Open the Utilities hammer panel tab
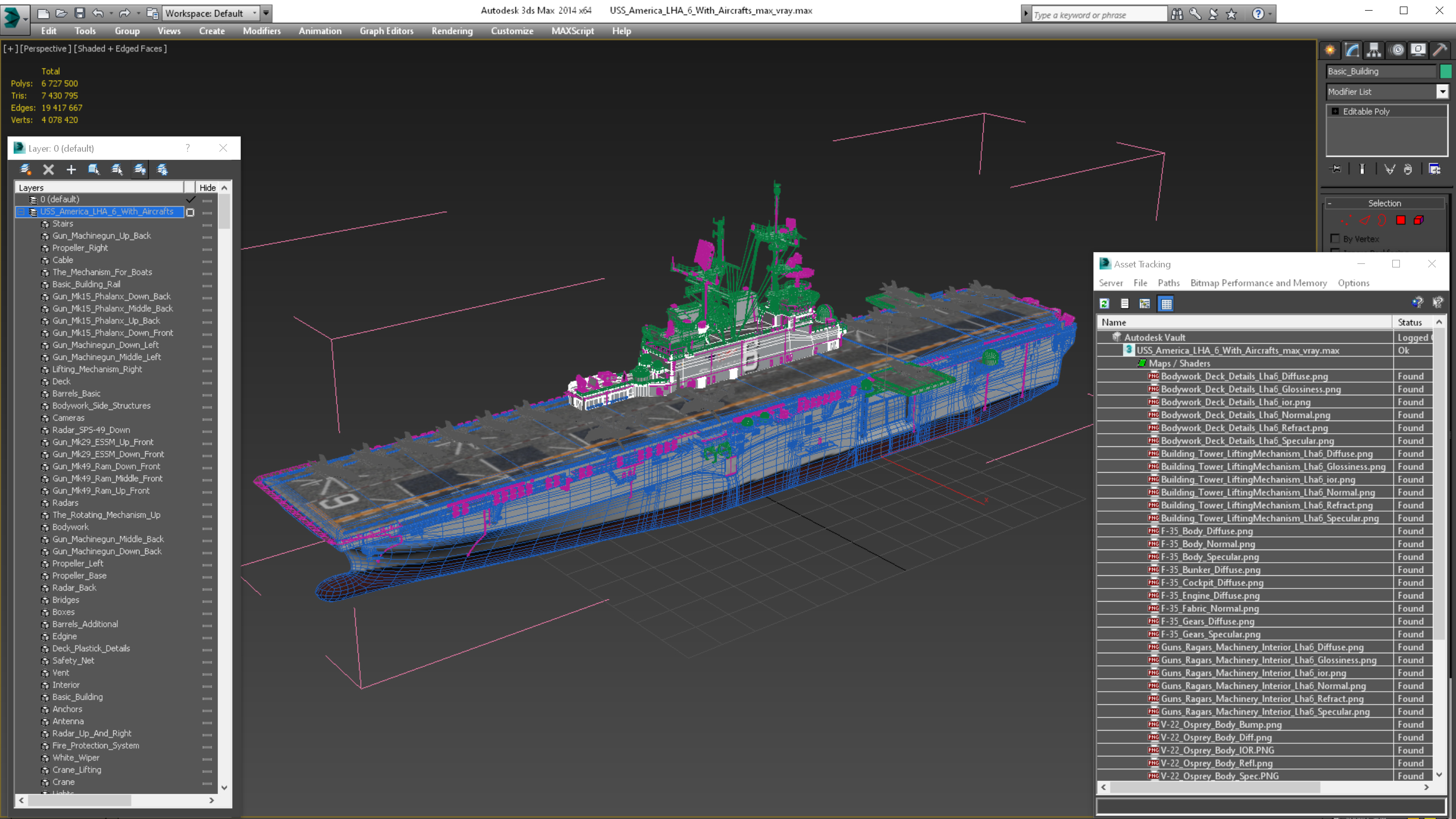Screen dimensions: 1456x819 coord(1440,50)
